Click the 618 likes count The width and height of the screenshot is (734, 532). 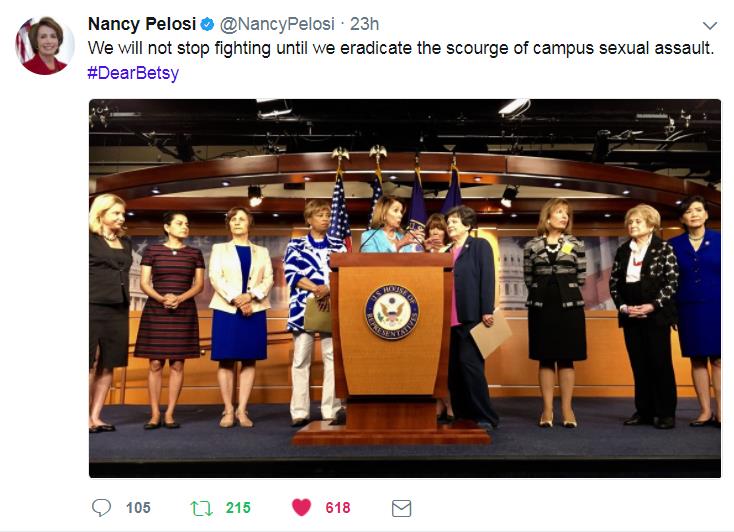click(x=338, y=508)
